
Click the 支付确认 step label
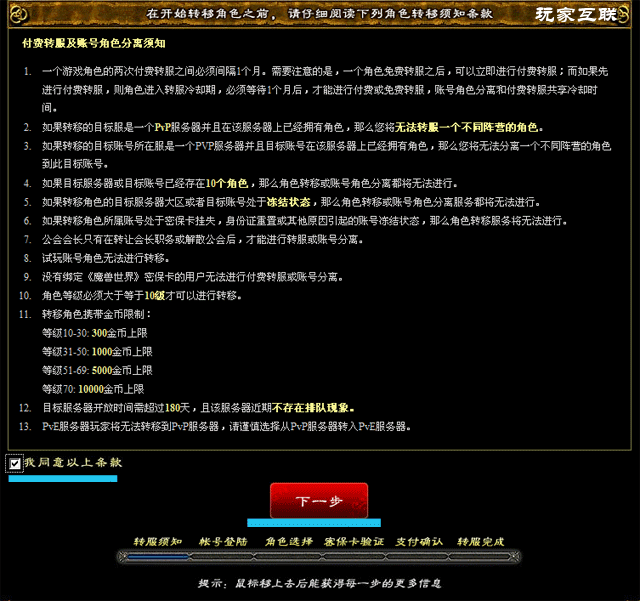(x=419, y=541)
